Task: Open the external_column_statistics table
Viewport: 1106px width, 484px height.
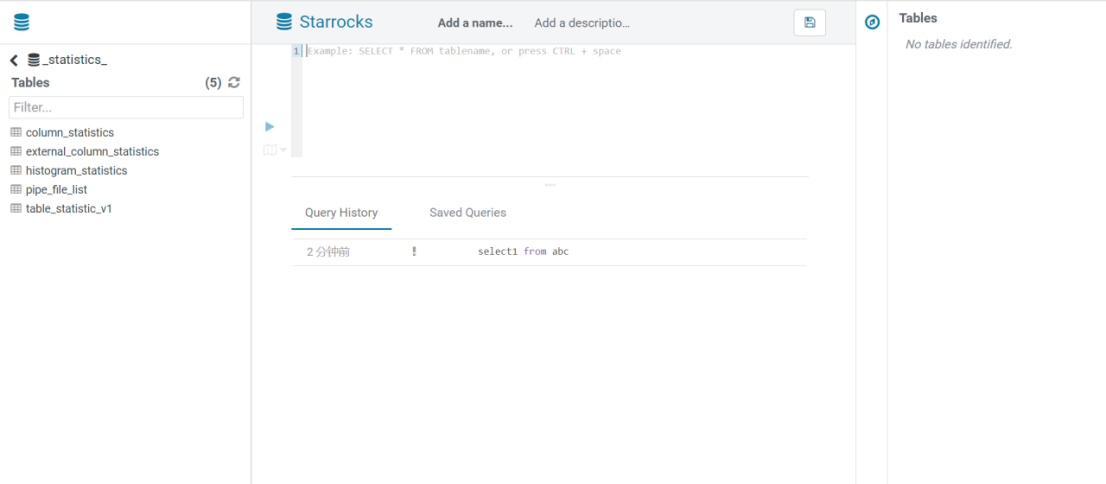Action: [92, 152]
